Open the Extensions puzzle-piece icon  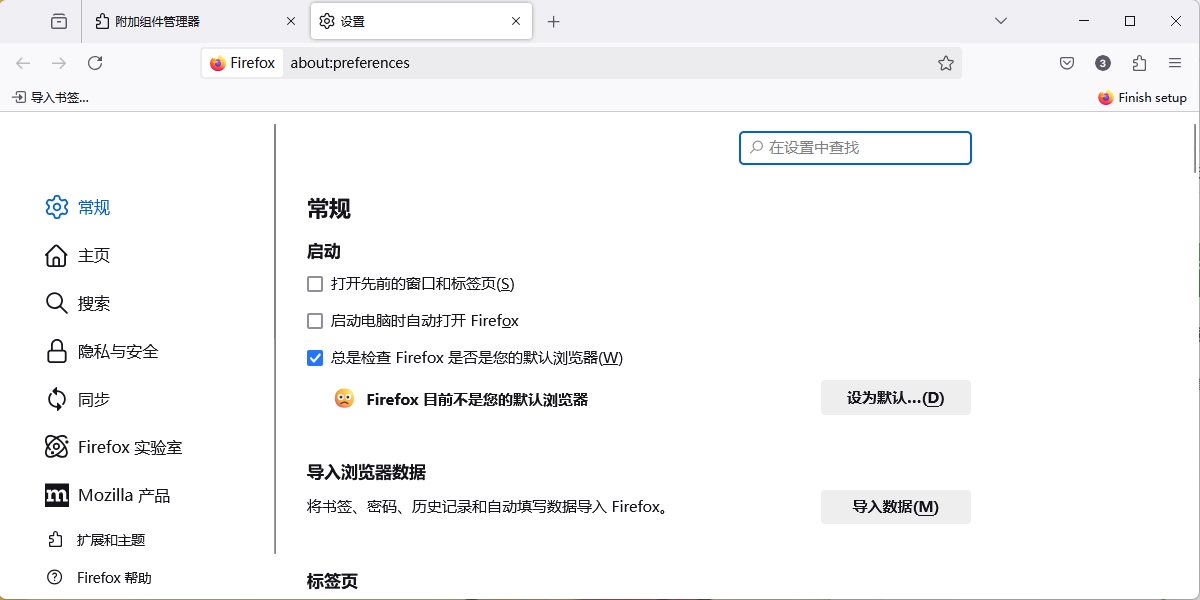(x=1139, y=63)
